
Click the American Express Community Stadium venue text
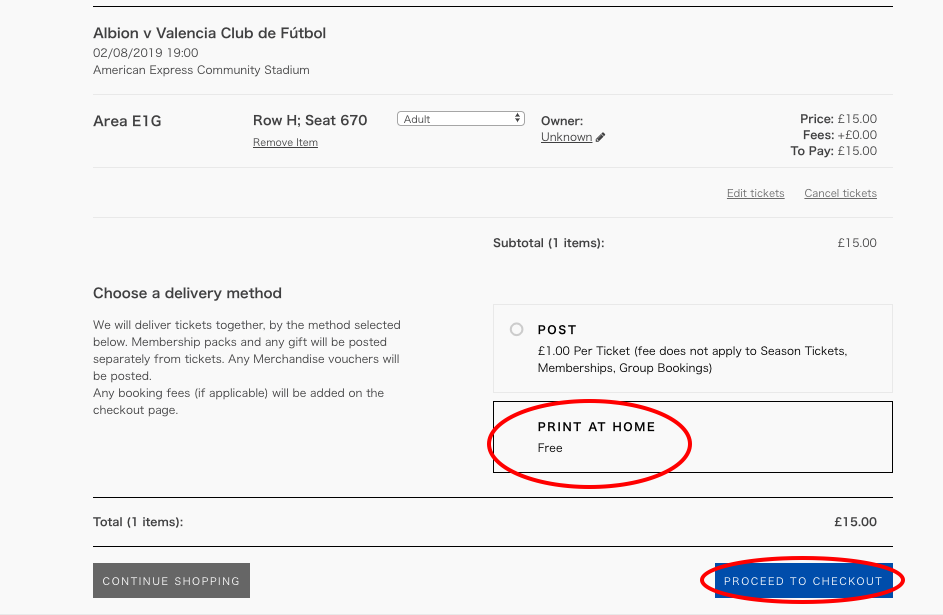[x=201, y=70]
